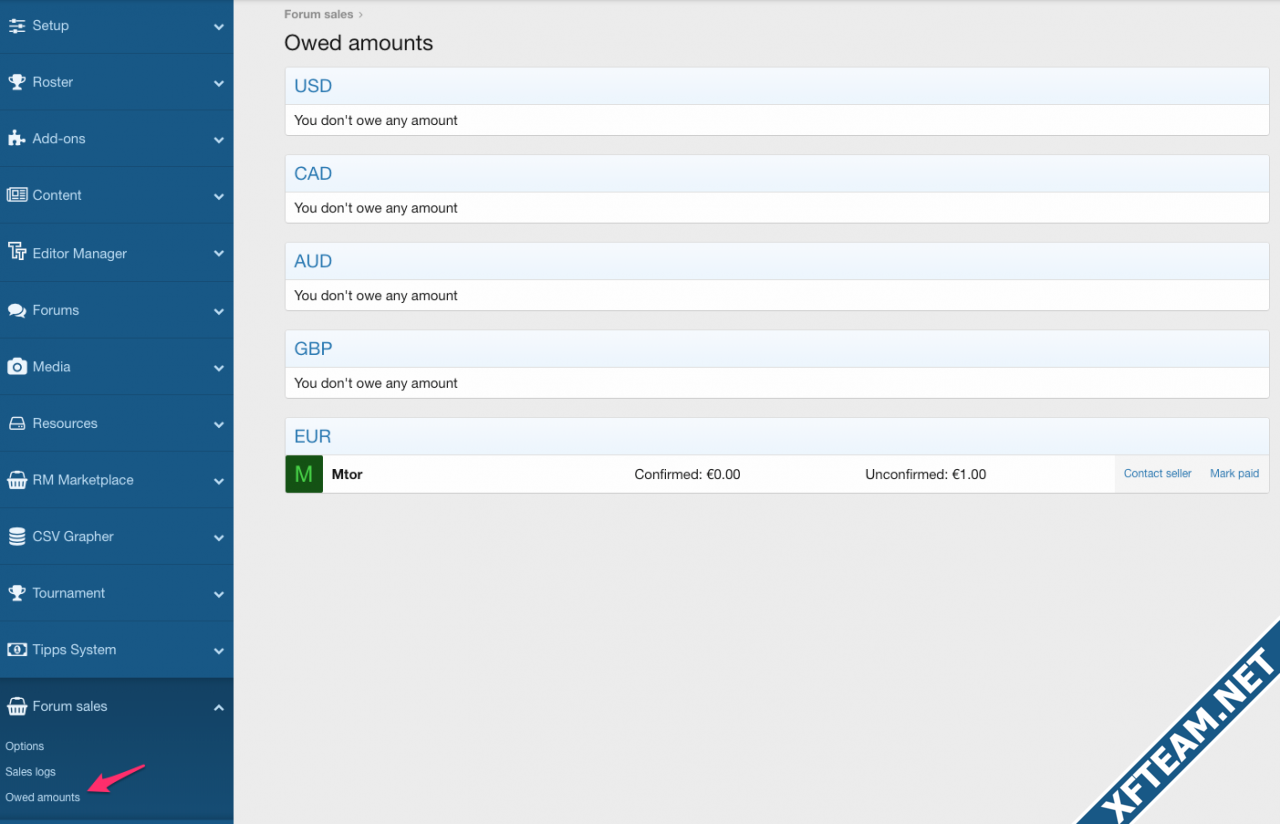Expand the Tipps System chevron
The height and width of the screenshot is (824, 1280).
pos(219,651)
